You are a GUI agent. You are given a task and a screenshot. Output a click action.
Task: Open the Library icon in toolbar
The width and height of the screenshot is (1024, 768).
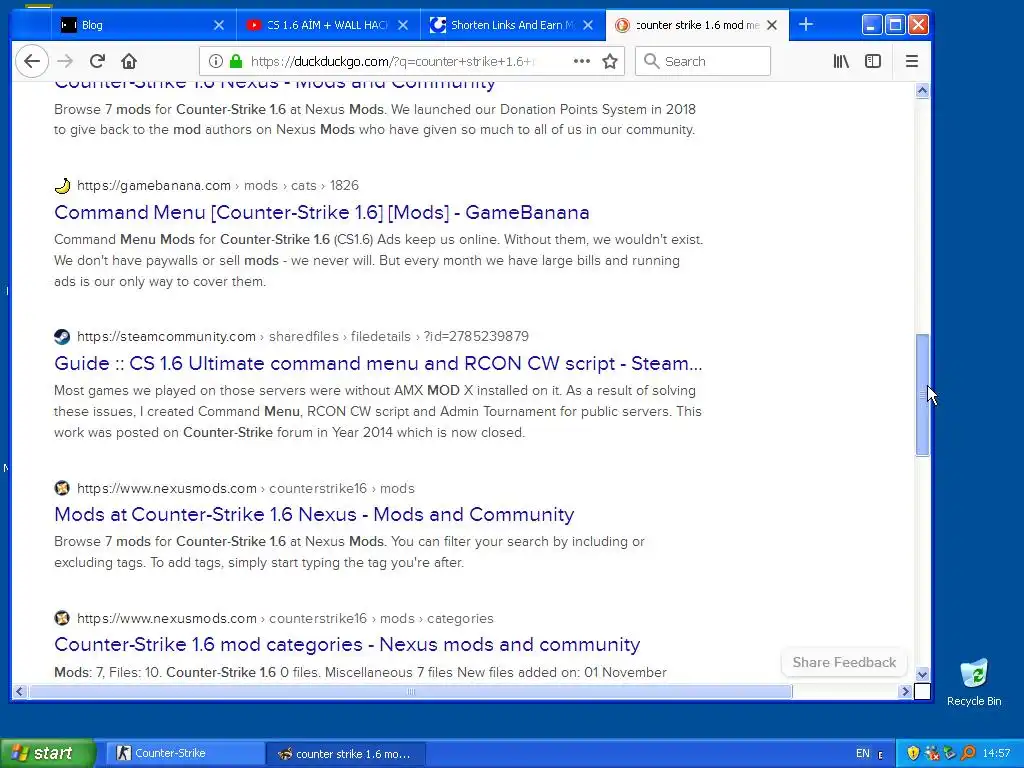tap(841, 61)
